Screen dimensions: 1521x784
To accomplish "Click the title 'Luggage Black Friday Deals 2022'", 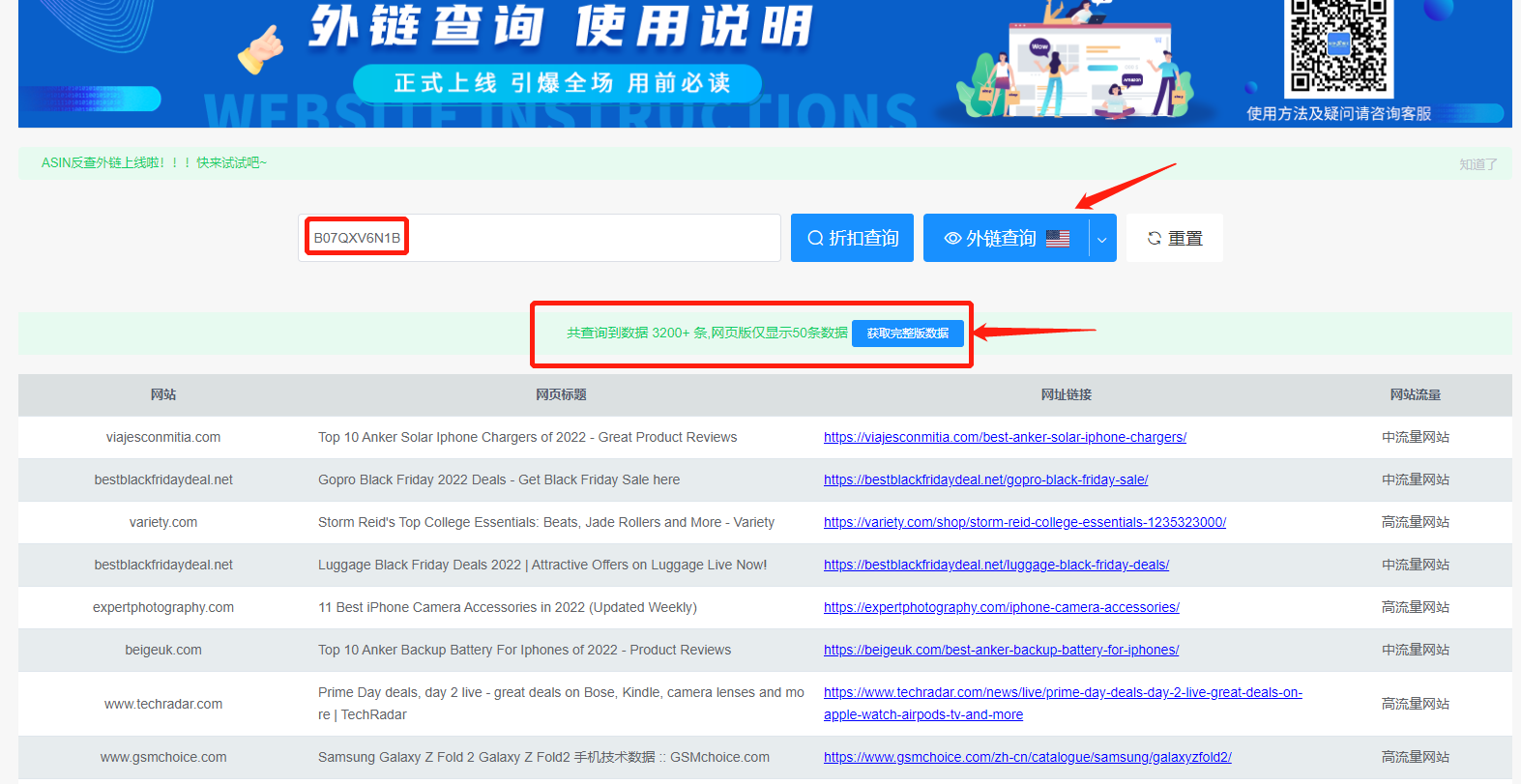I will (542, 565).
